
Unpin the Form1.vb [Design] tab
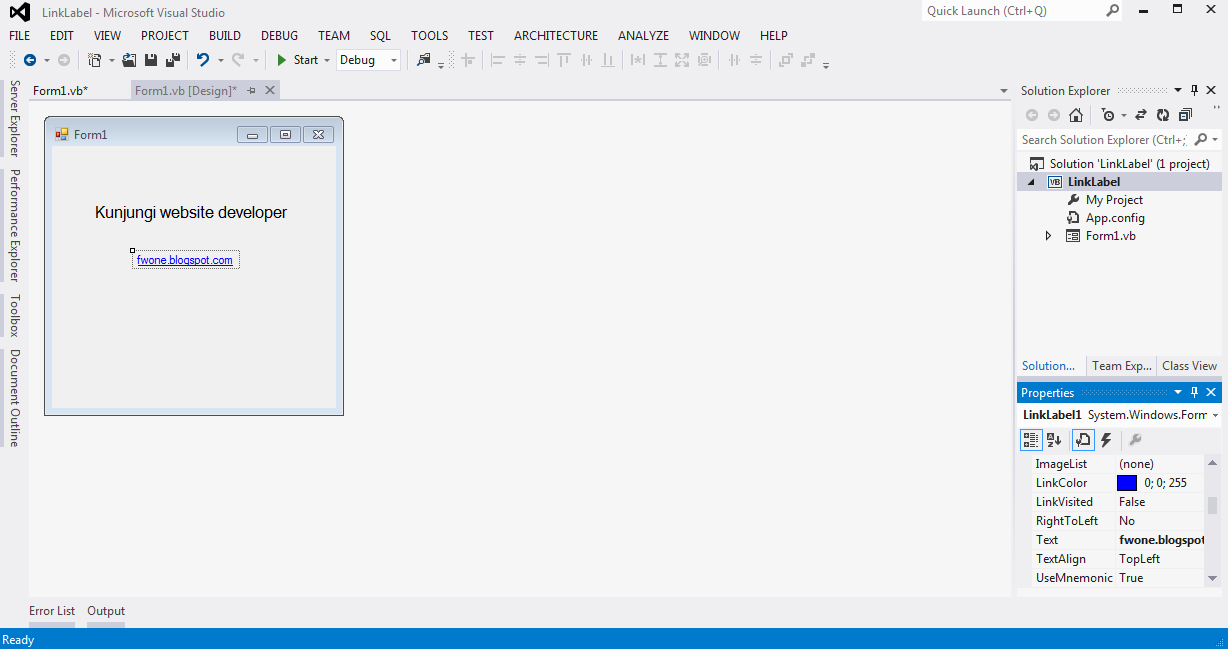[253, 89]
